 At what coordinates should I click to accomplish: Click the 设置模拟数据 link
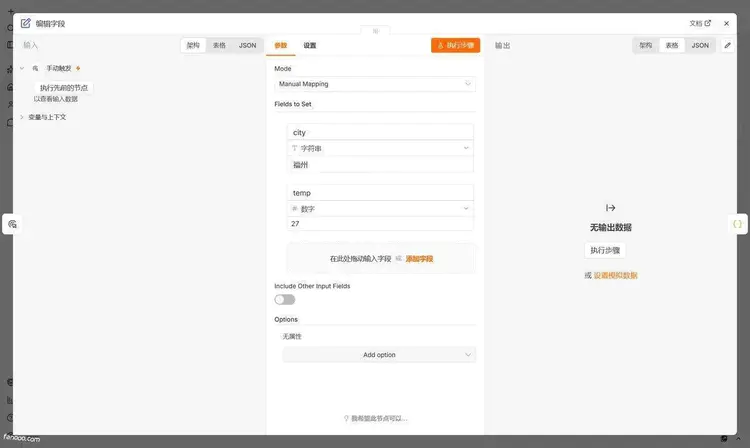[x=616, y=275]
